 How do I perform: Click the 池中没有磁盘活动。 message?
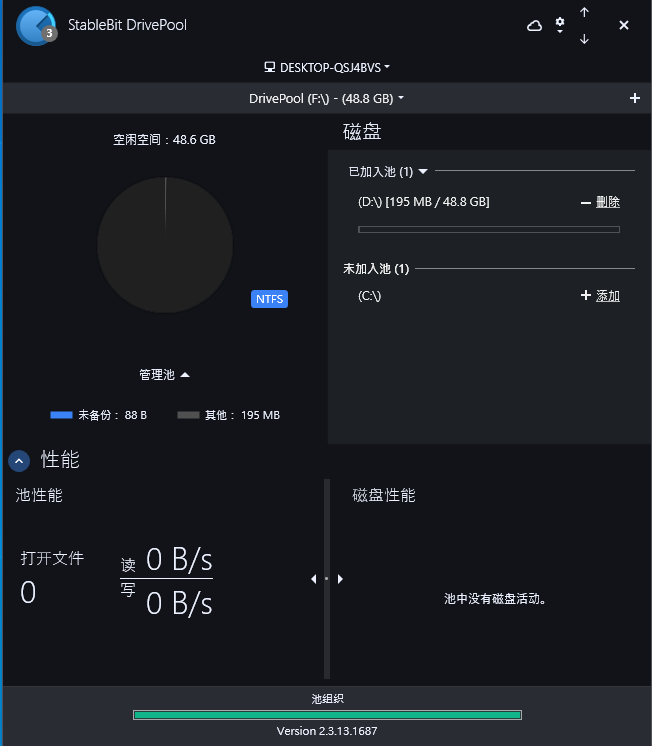495,599
